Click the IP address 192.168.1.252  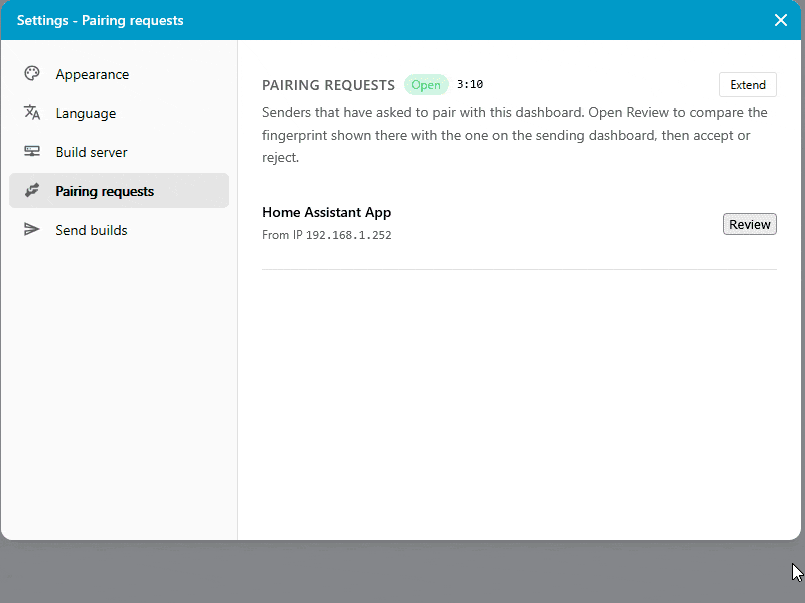tap(349, 235)
